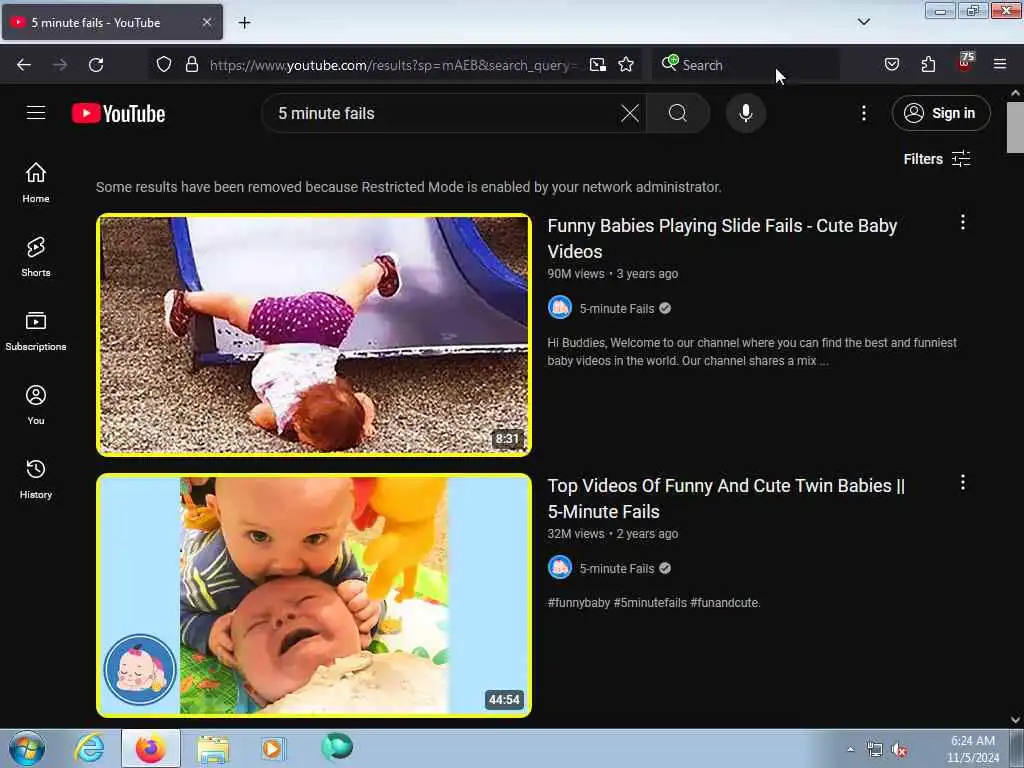Open Pocket save icon in toolbar

click(x=891, y=64)
